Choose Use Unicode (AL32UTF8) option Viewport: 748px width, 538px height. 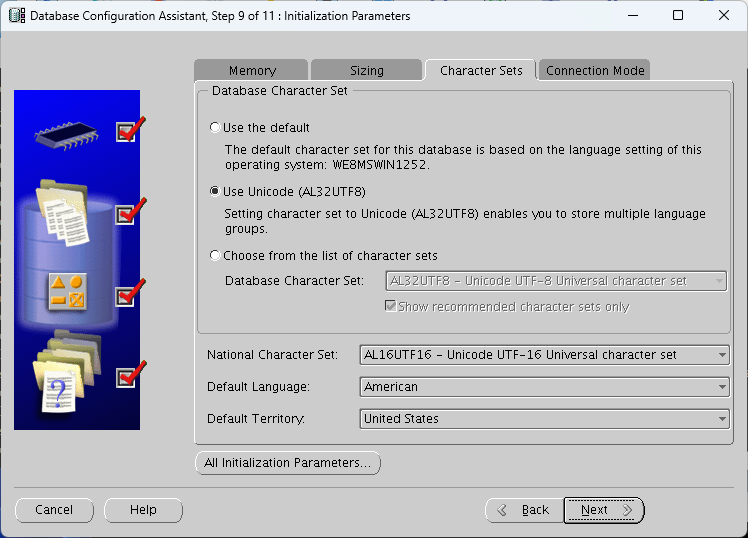click(215, 191)
